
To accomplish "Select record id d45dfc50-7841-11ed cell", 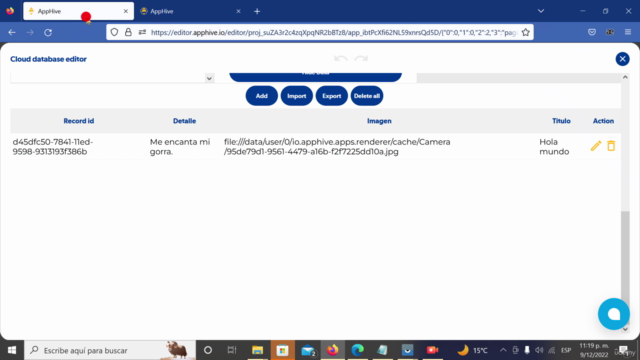I will (53, 147).
